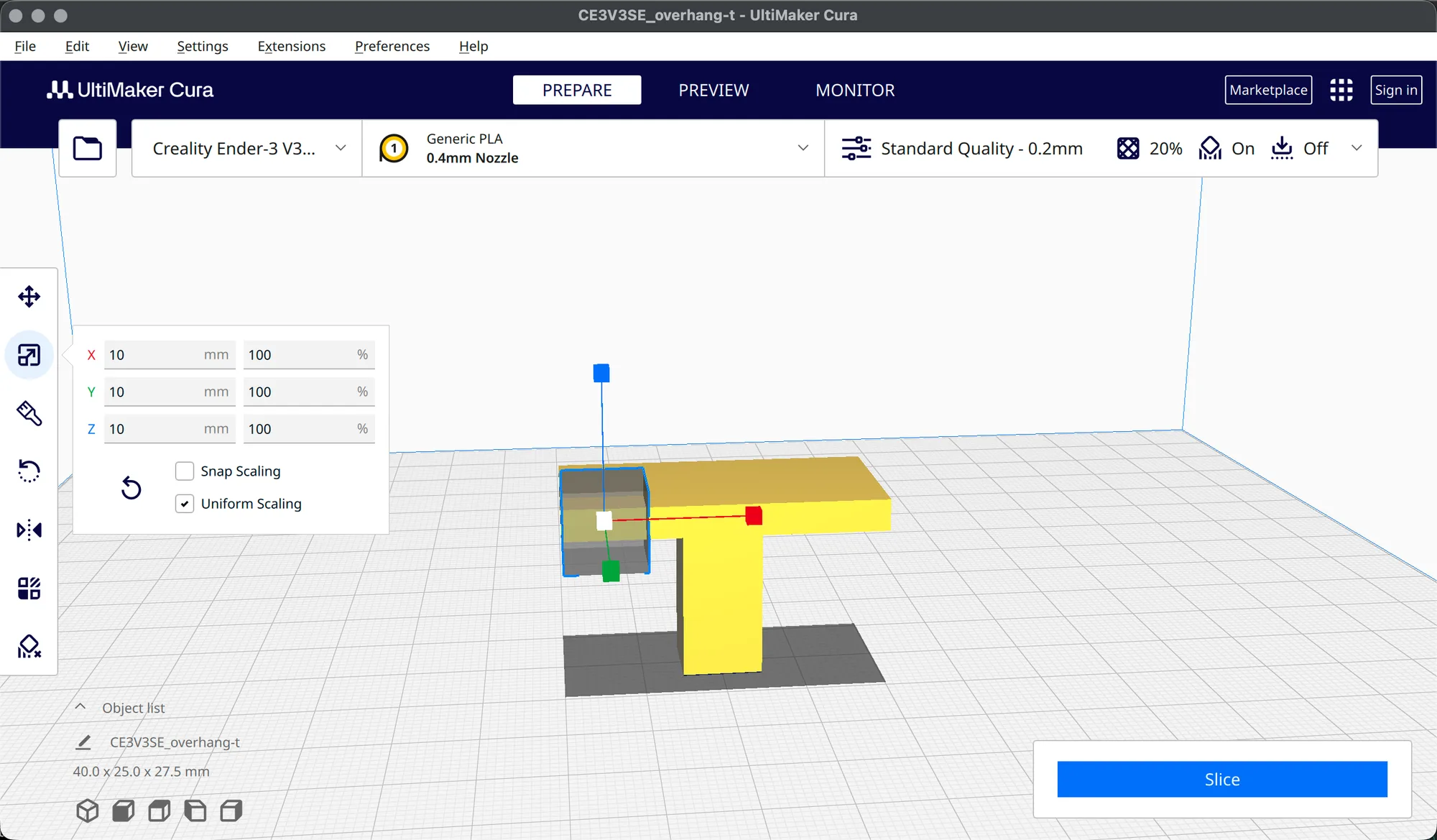Select the Rotate tool
Screen dimensions: 1437x840
[x=29, y=471]
